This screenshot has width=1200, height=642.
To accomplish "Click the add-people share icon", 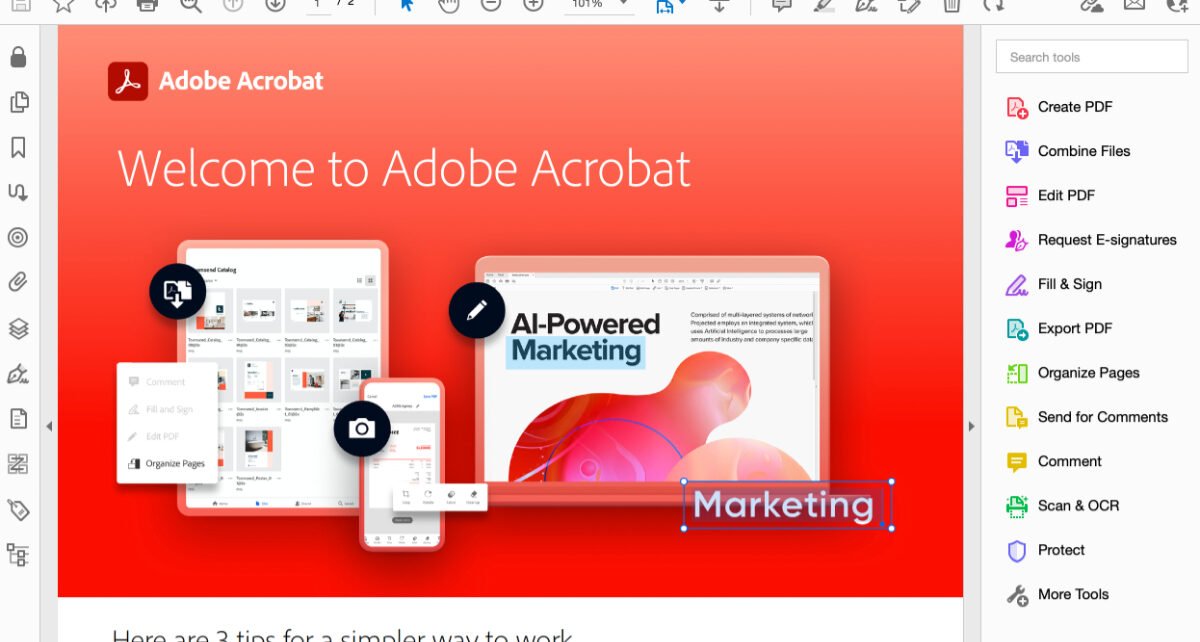I will [x=1177, y=4].
